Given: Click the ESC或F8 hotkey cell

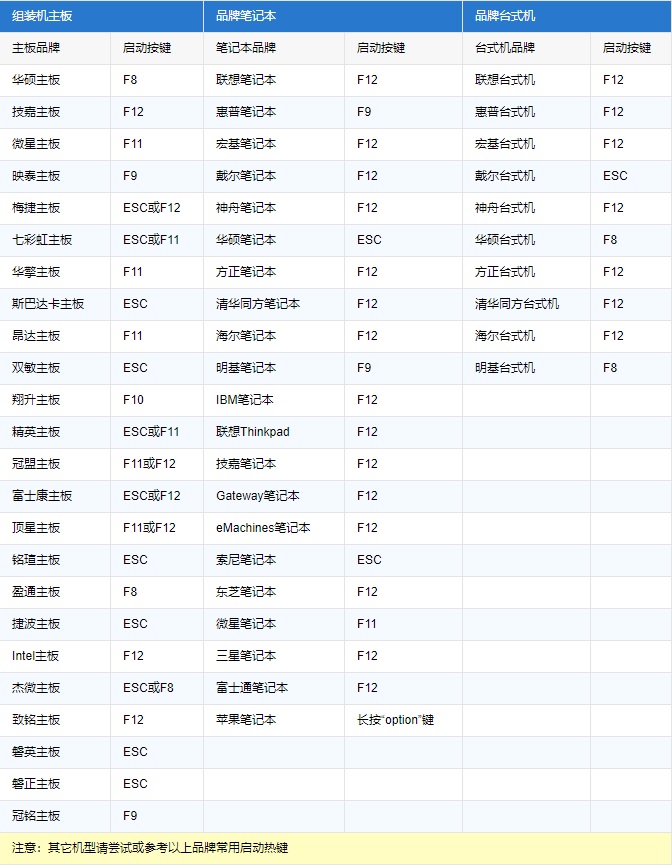Looking at the screenshot, I should (x=148, y=688).
